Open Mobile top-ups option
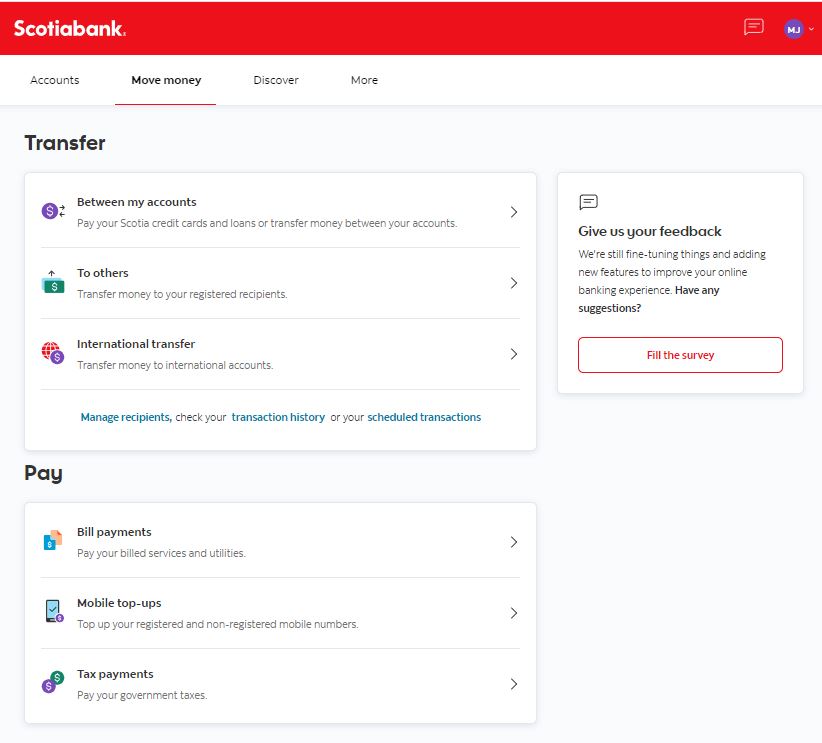This screenshot has height=743, width=822. point(280,613)
